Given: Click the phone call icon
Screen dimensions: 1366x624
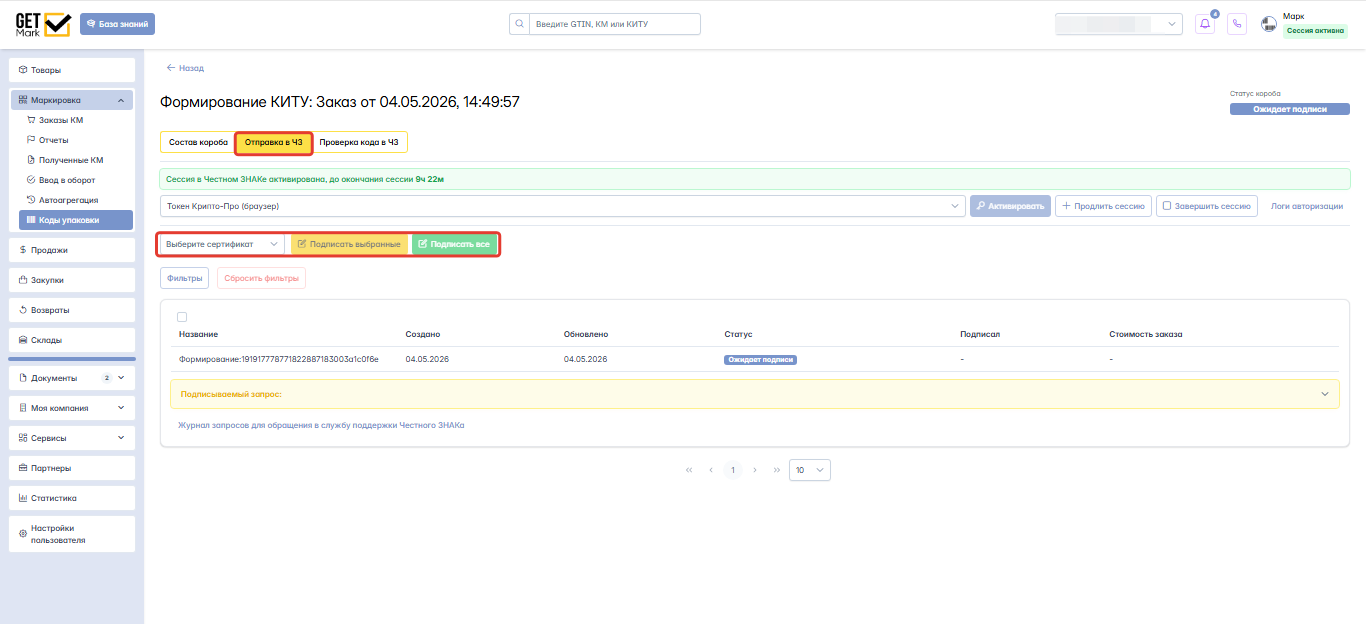Looking at the screenshot, I should [1237, 24].
